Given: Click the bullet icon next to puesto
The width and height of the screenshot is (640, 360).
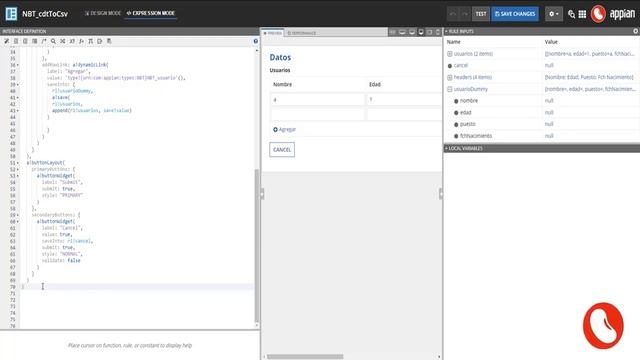Looking at the screenshot, I should pos(456,124).
